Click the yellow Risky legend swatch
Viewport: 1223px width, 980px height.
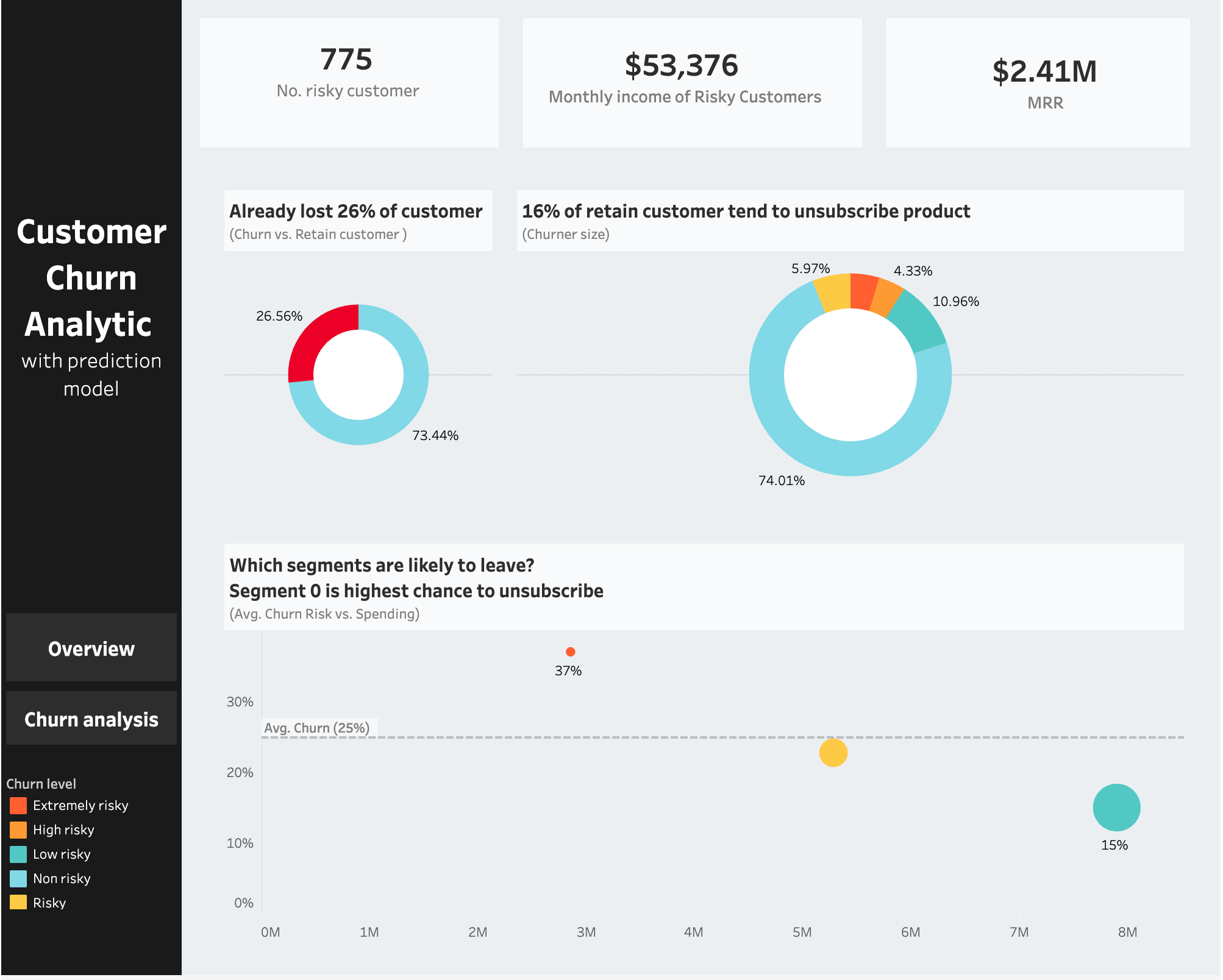(x=18, y=903)
